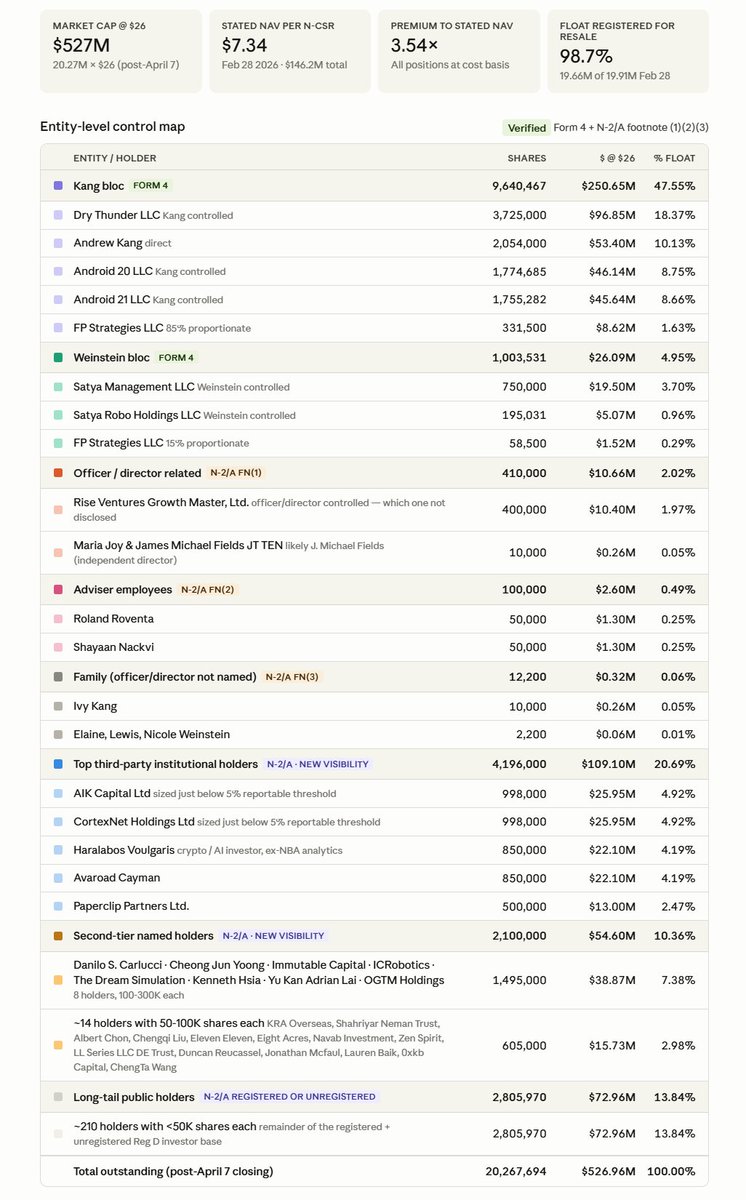The image size is (746, 1200).
Task: Click the gray swatch beside Family (officer/director not named)
Action: click(x=58, y=677)
